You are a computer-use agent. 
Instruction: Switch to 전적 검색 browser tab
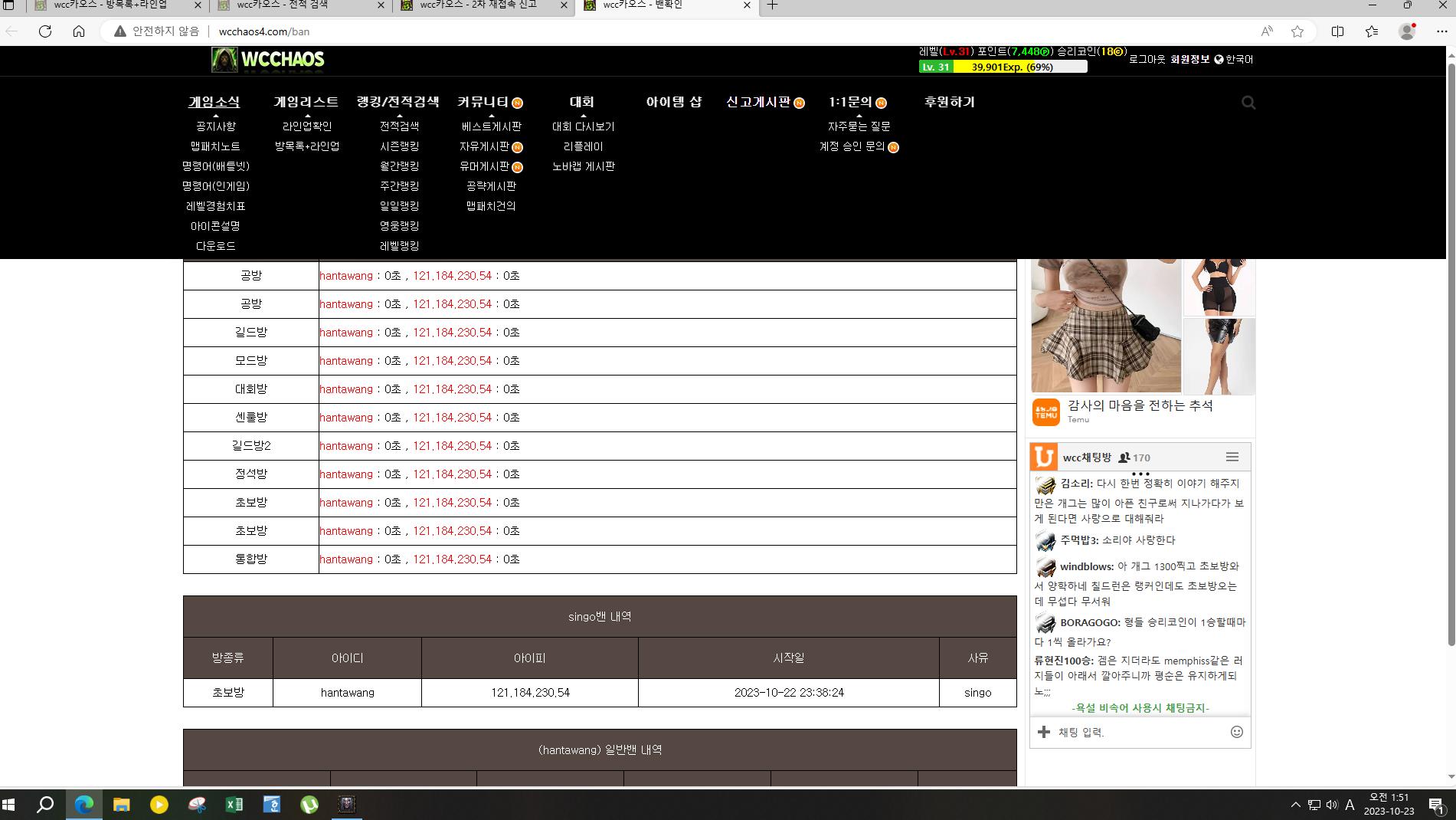coord(283,5)
